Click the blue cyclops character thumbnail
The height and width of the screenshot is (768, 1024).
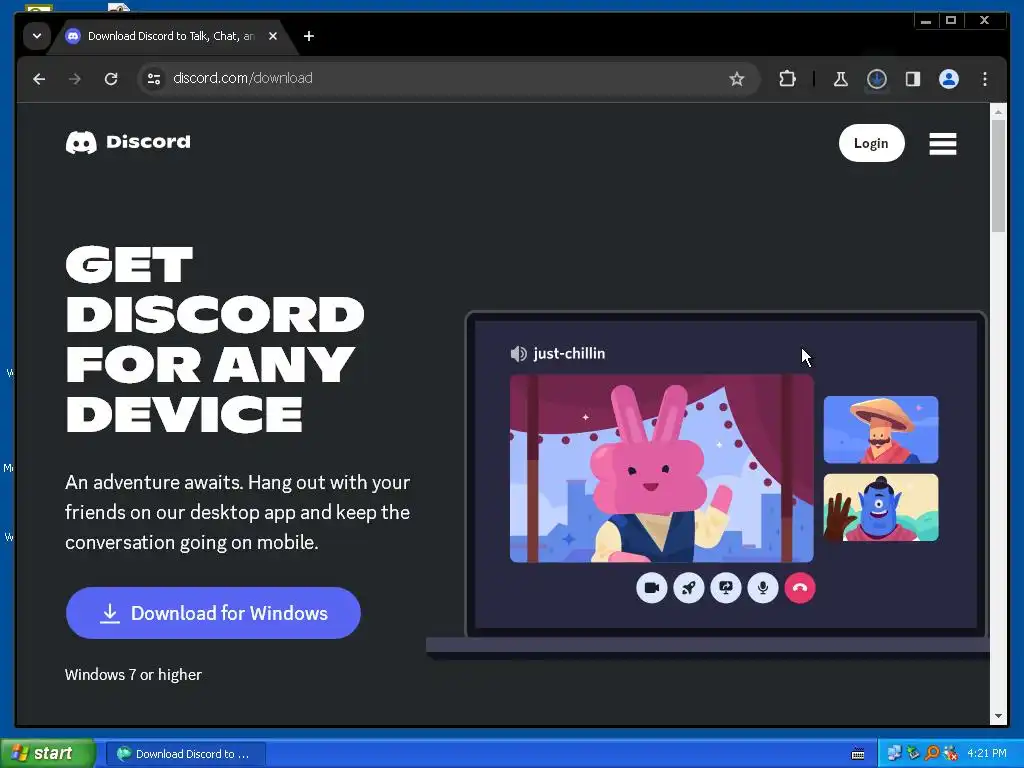pyautogui.click(x=881, y=507)
